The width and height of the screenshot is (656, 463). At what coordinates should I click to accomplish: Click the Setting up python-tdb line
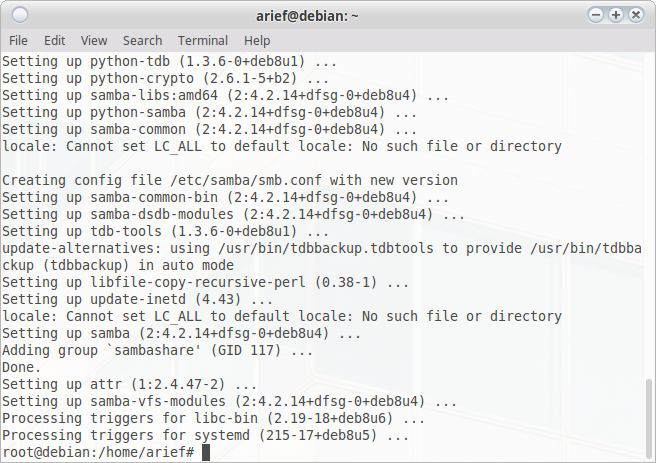169,61
